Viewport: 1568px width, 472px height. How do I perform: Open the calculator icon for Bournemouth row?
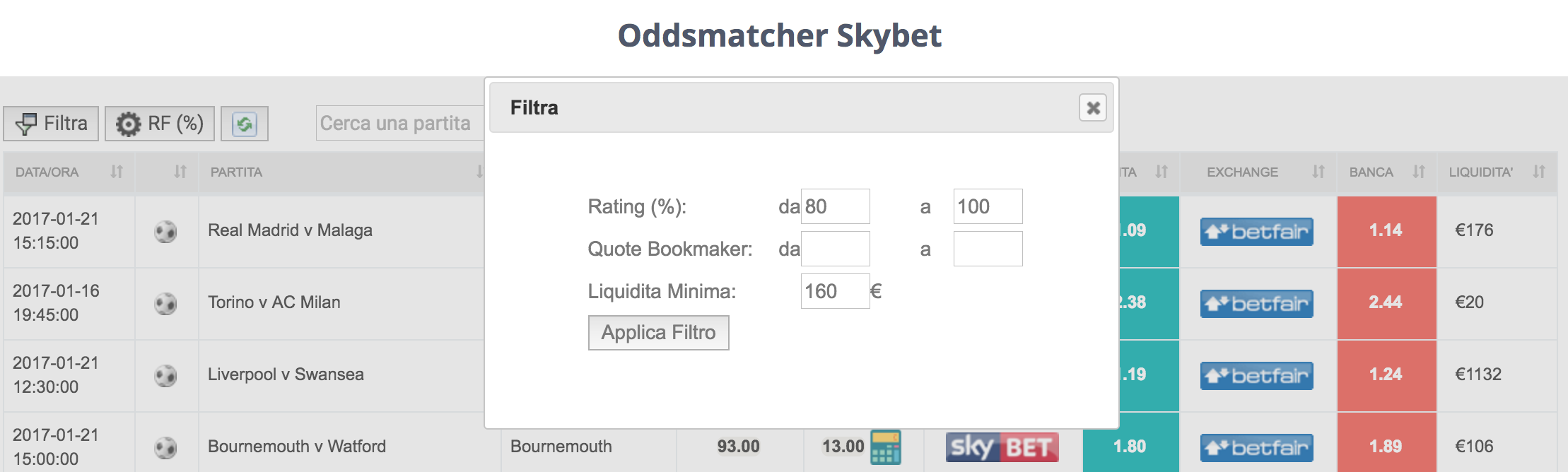point(886,447)
